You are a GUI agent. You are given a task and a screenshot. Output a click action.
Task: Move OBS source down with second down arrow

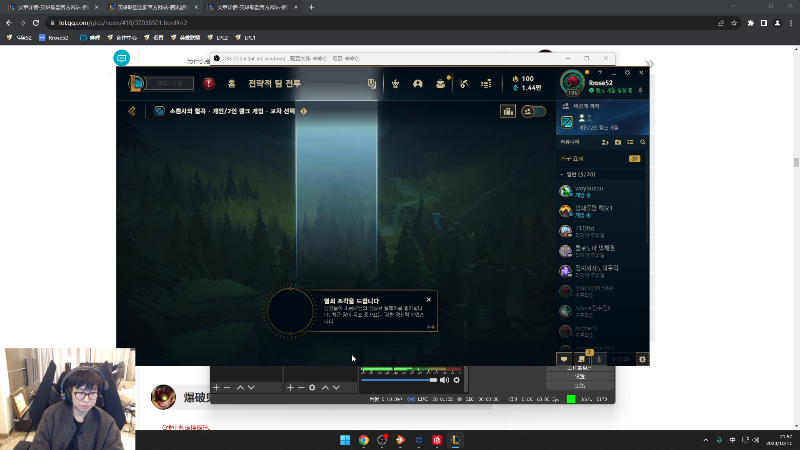[x=336, y=388]
